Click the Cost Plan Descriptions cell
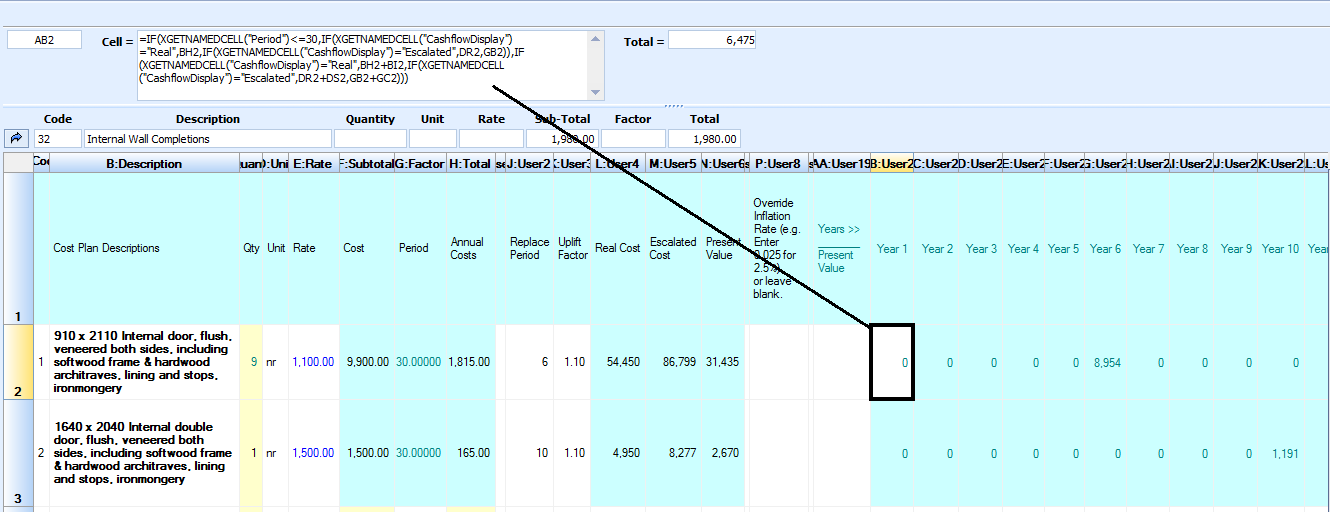The width and height of the screenshot is (1330, 512). point(144,248)
